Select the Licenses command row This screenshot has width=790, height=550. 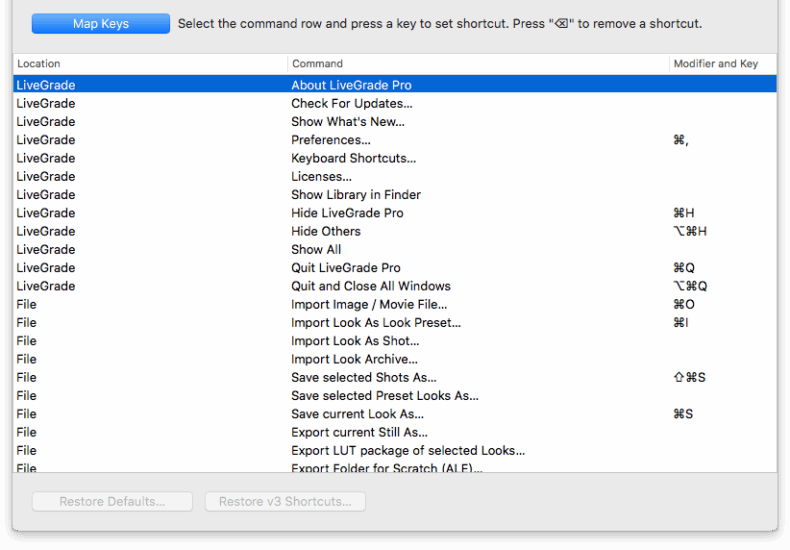tap(321, 177)
